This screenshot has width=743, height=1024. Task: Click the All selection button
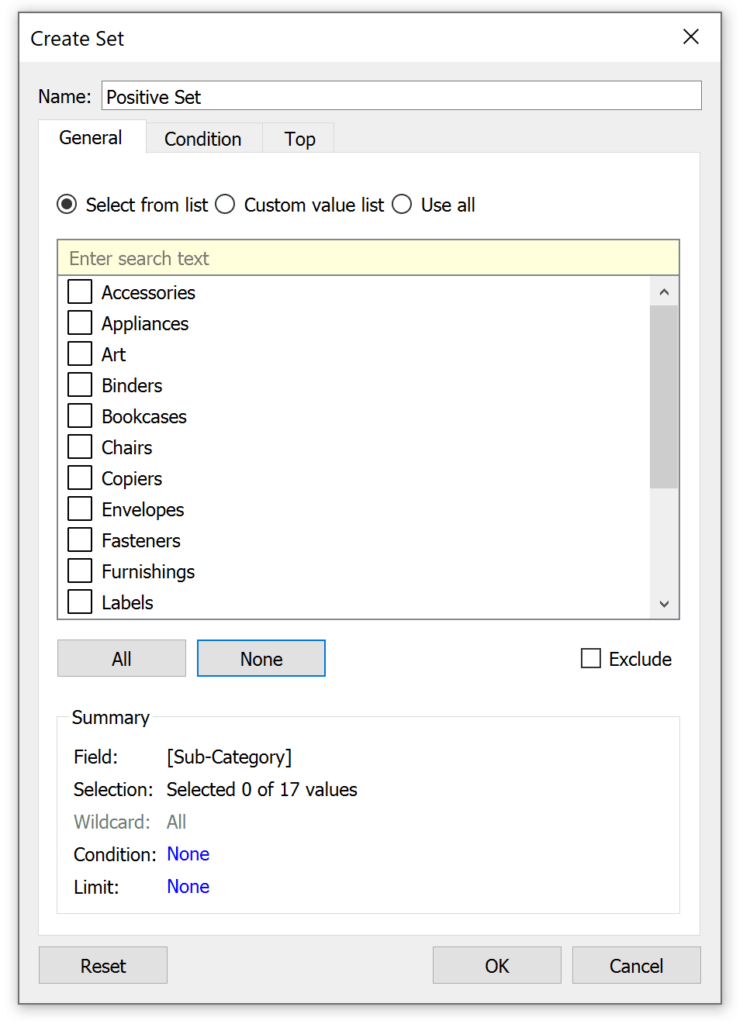tap(121, 658)
